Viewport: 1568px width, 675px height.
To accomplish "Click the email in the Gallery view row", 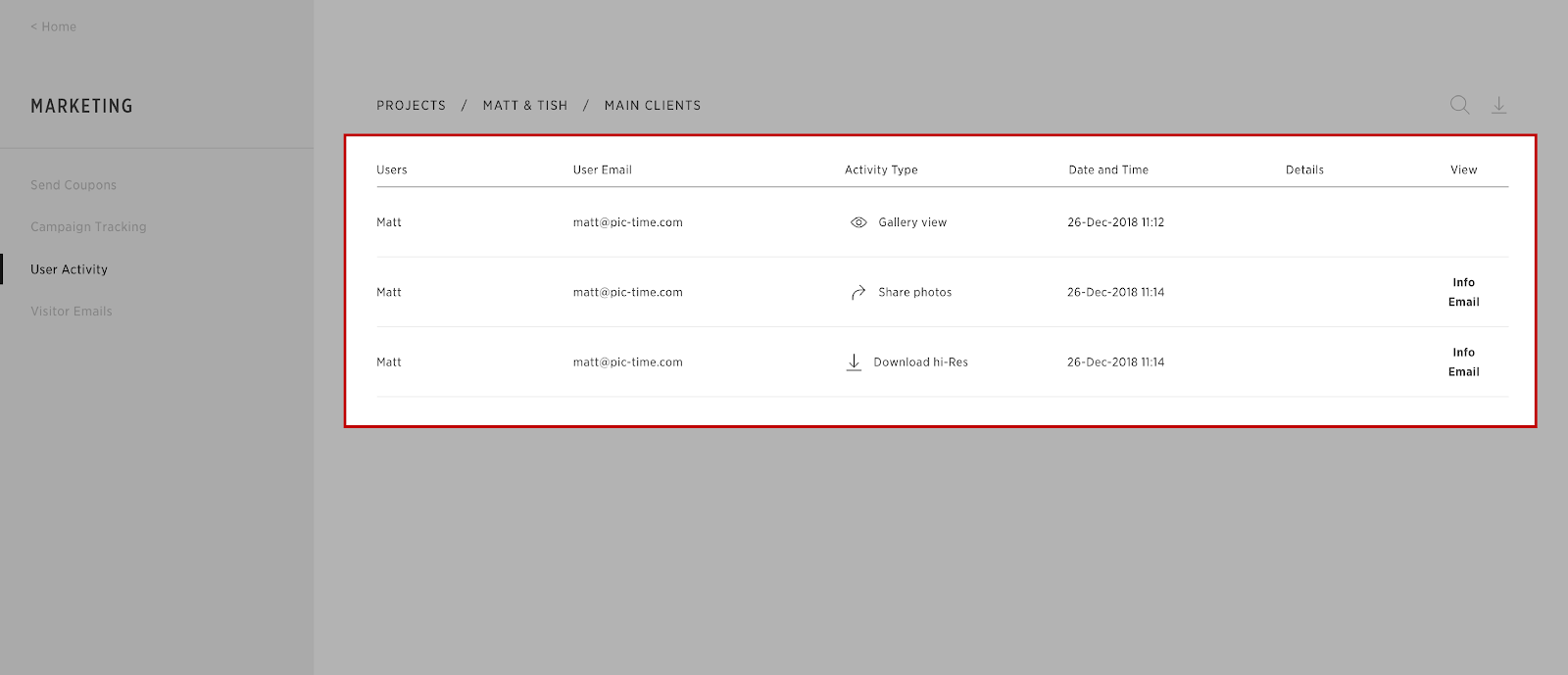I will (x=628, y=222).
